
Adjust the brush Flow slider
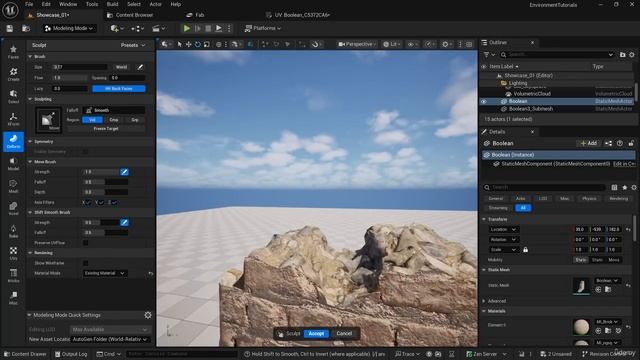(69, 78)
